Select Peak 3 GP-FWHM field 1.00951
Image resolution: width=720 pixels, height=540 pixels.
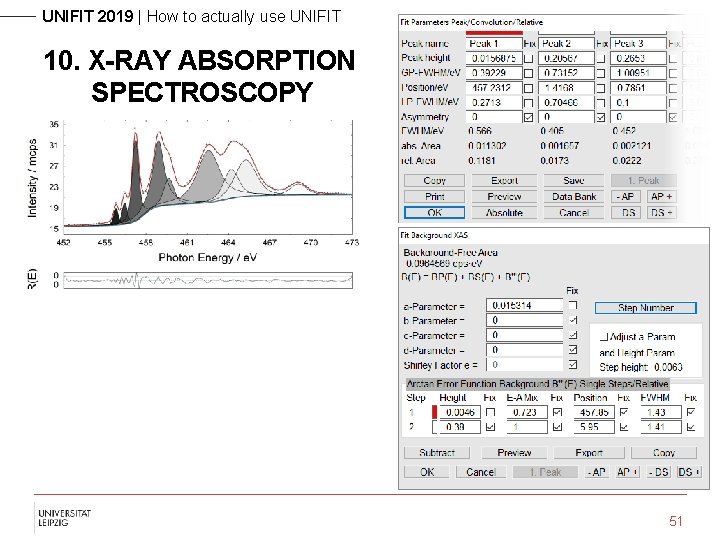(x=638, y=73)
